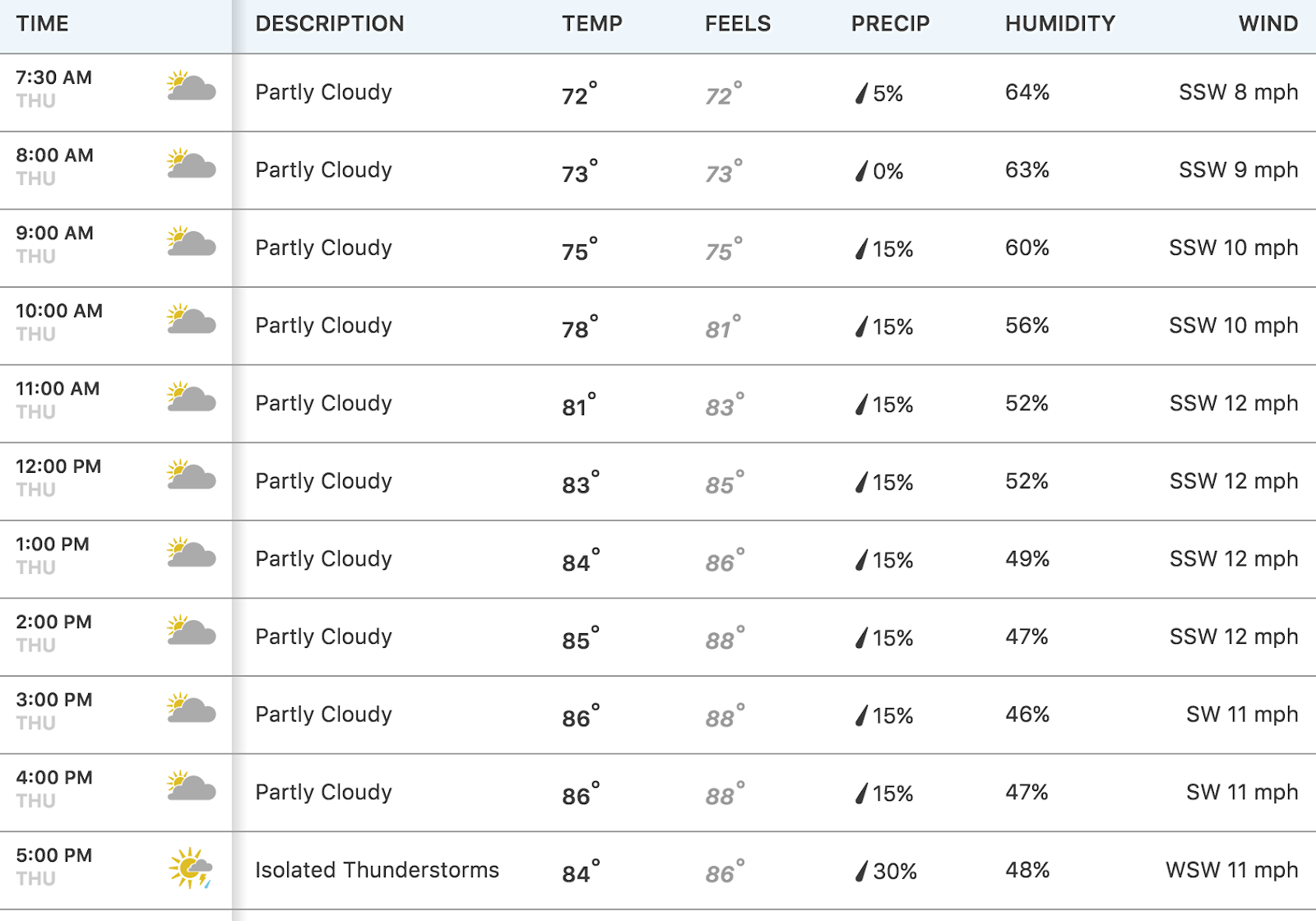
Task: Click the partly cloudy icon for 7:30 AM
Action: [x=191, y=86]
